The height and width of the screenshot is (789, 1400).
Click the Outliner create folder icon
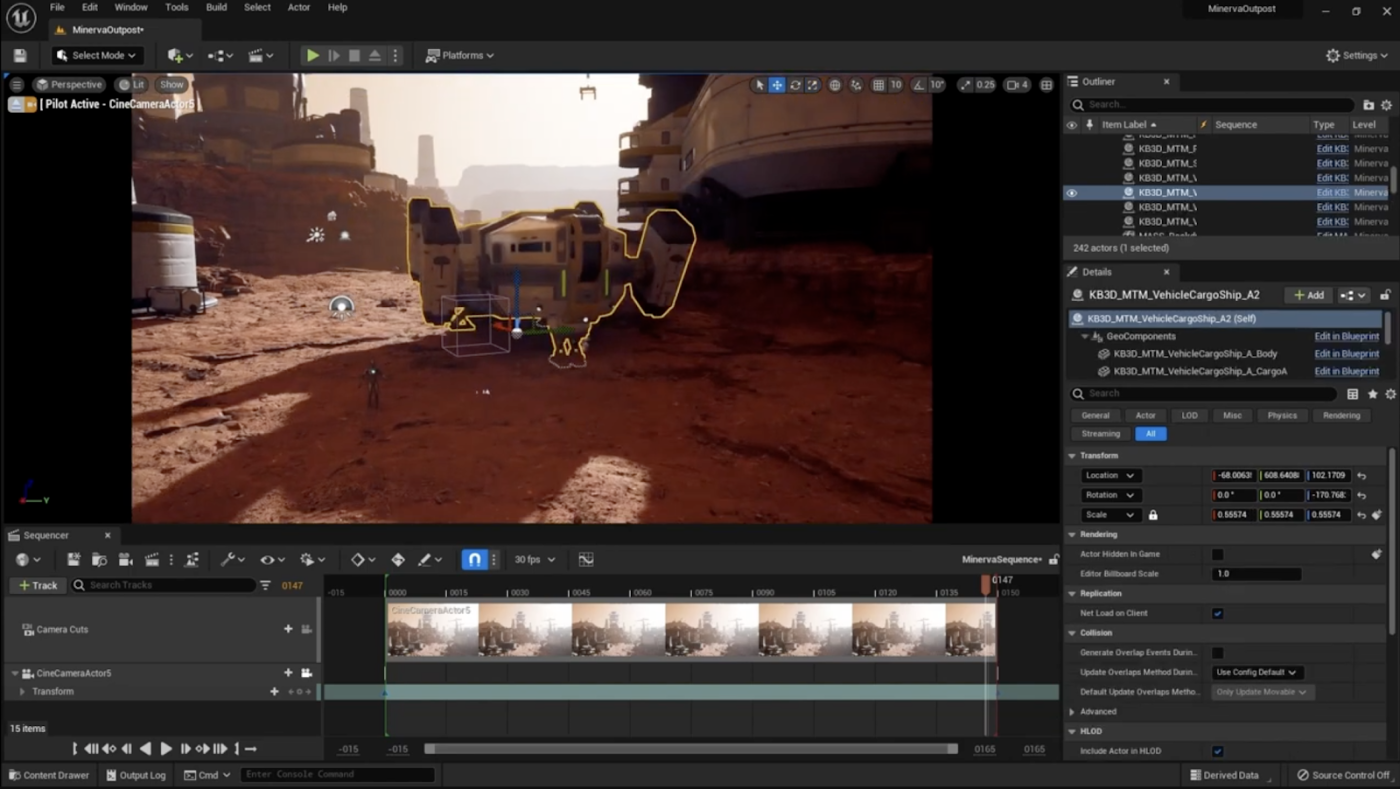1369,105
